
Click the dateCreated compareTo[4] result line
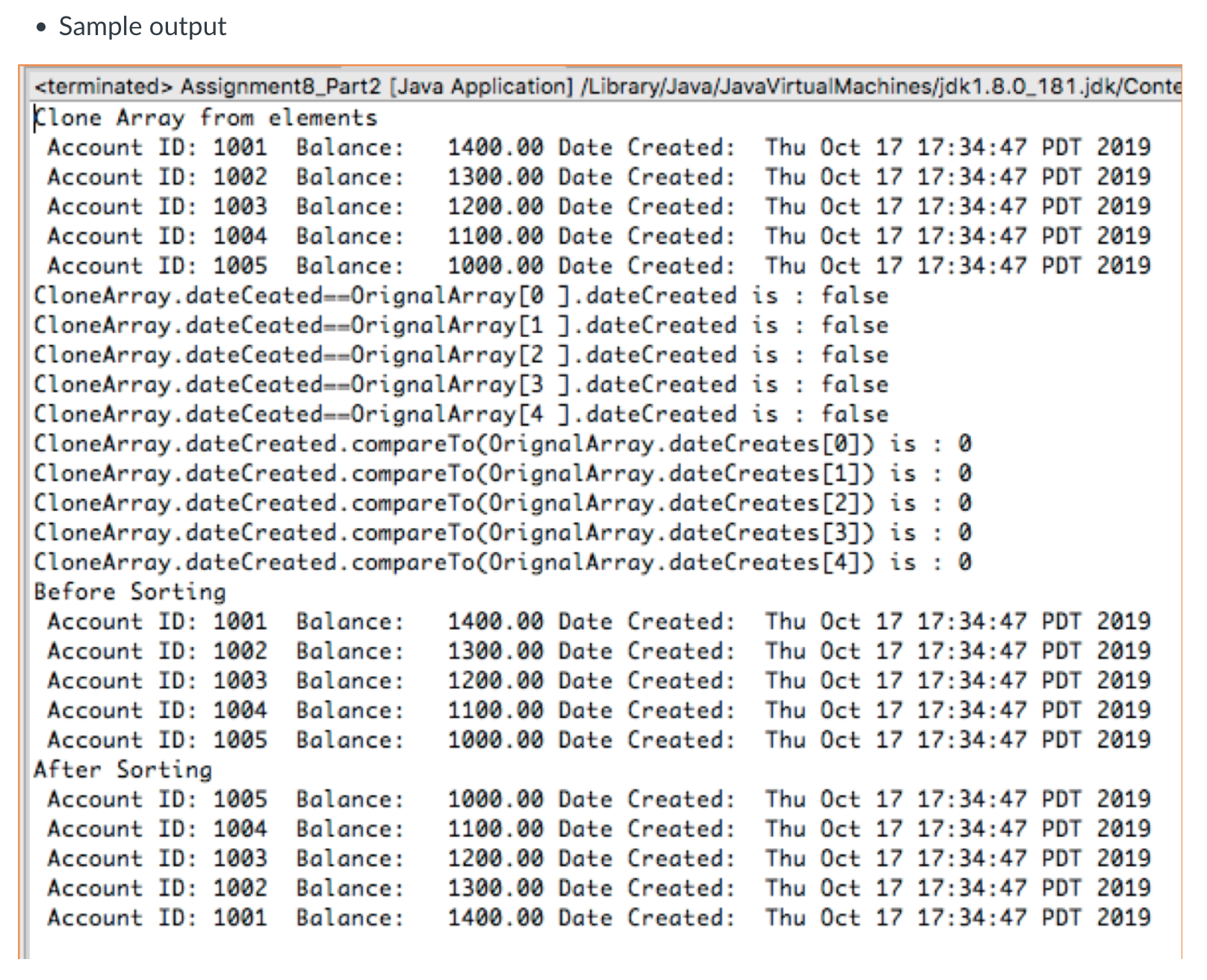point(500,562)
